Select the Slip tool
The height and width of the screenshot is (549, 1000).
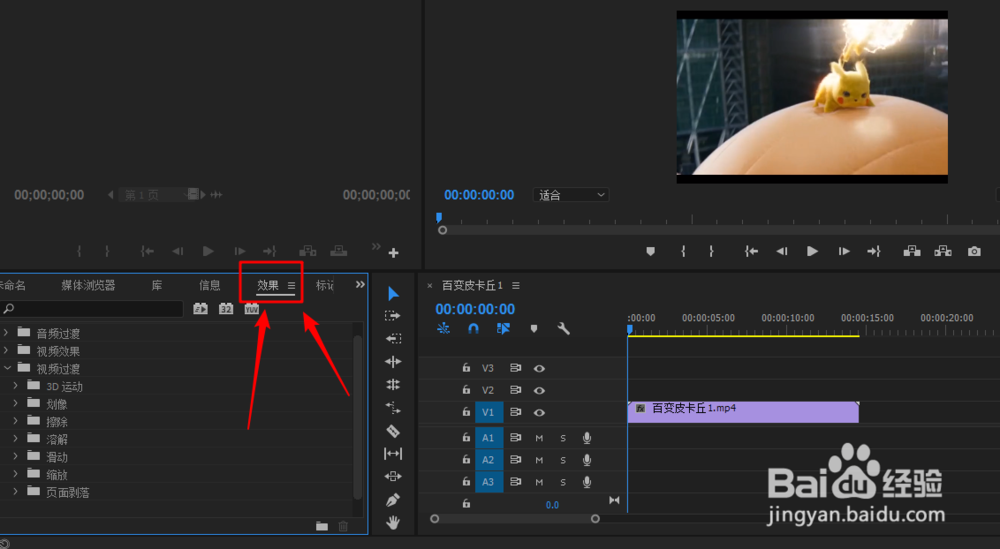(x=393, y=453)
